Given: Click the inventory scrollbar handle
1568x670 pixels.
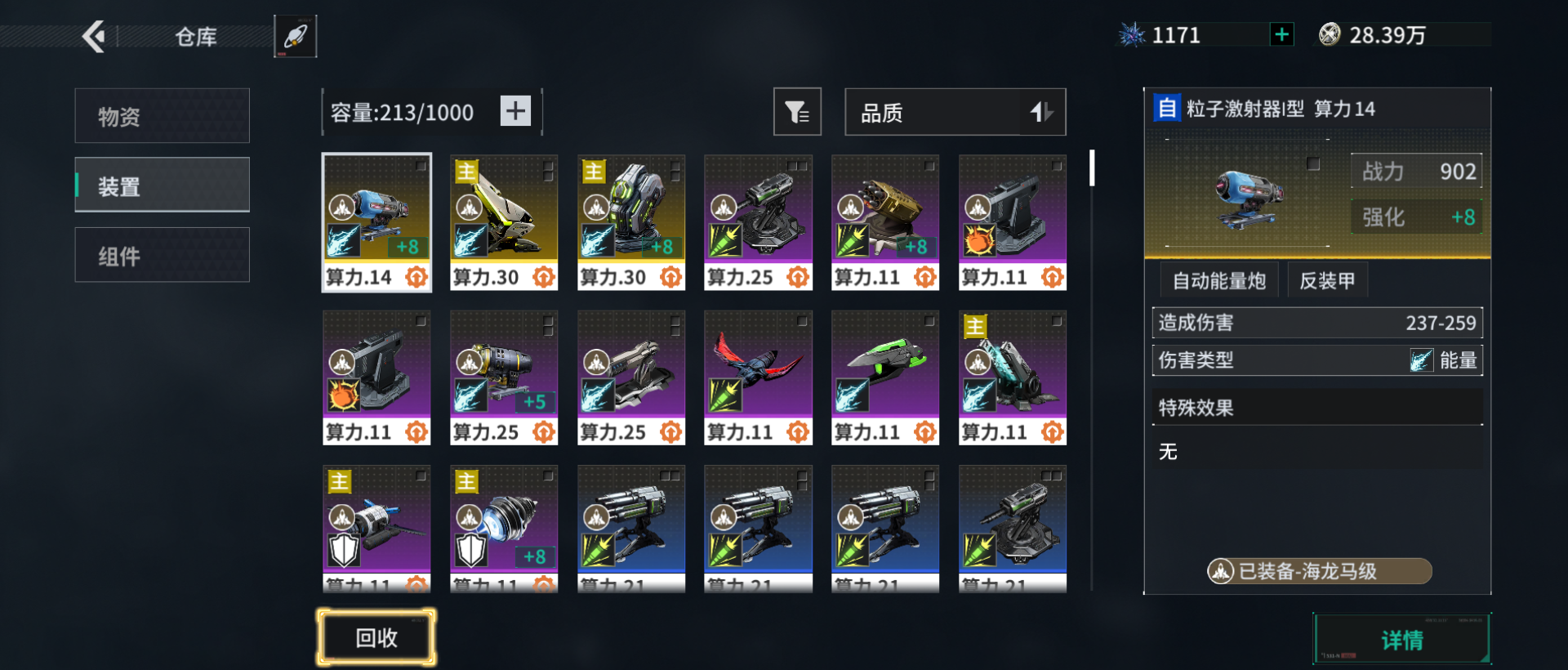Looking at the screenshot, I should click(x=1092, y=167).
